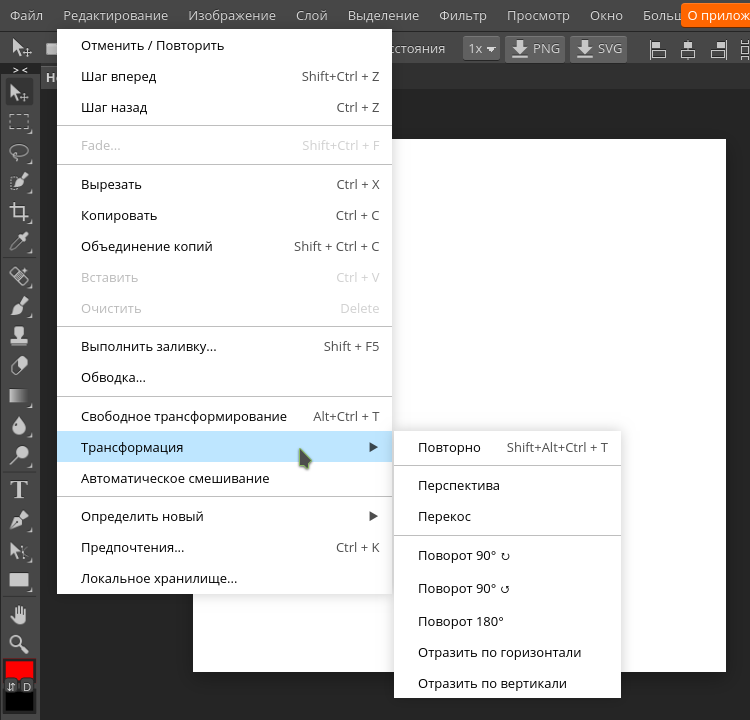Screen dimensions: 750x720
Task: Open the black background color swatch
Action: pos(19,702)
